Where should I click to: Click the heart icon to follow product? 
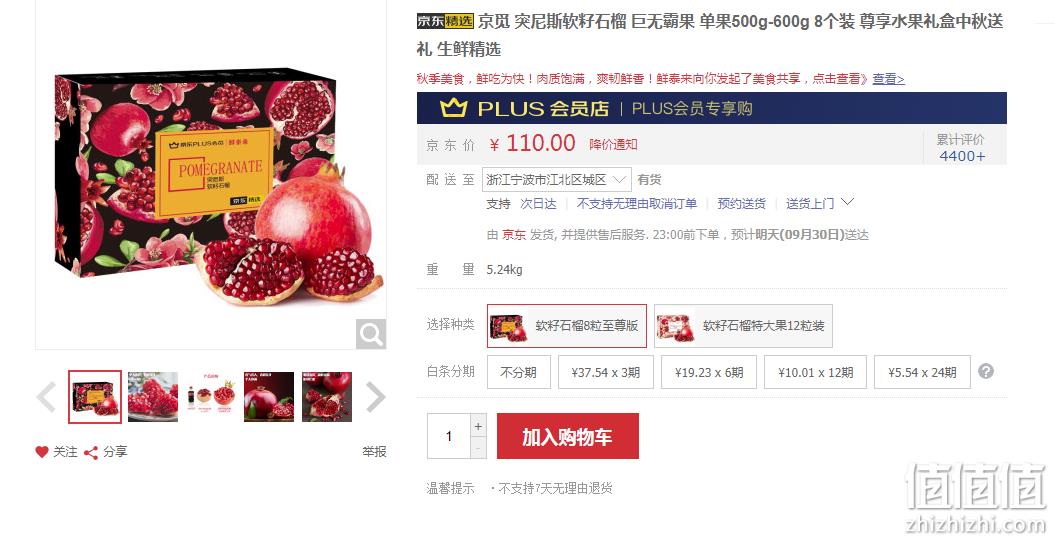42,452
